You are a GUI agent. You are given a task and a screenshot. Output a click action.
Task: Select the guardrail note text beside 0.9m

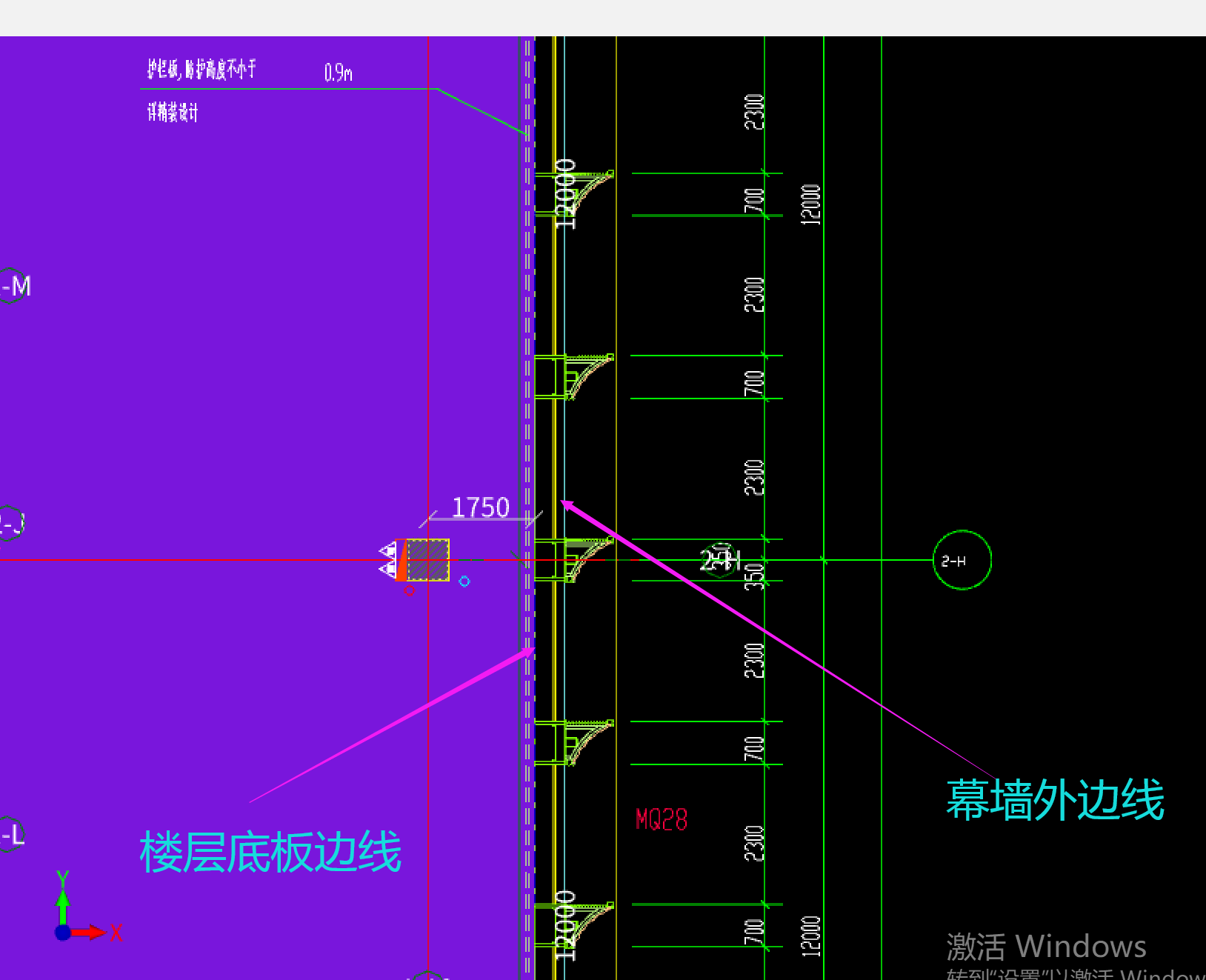201,70
